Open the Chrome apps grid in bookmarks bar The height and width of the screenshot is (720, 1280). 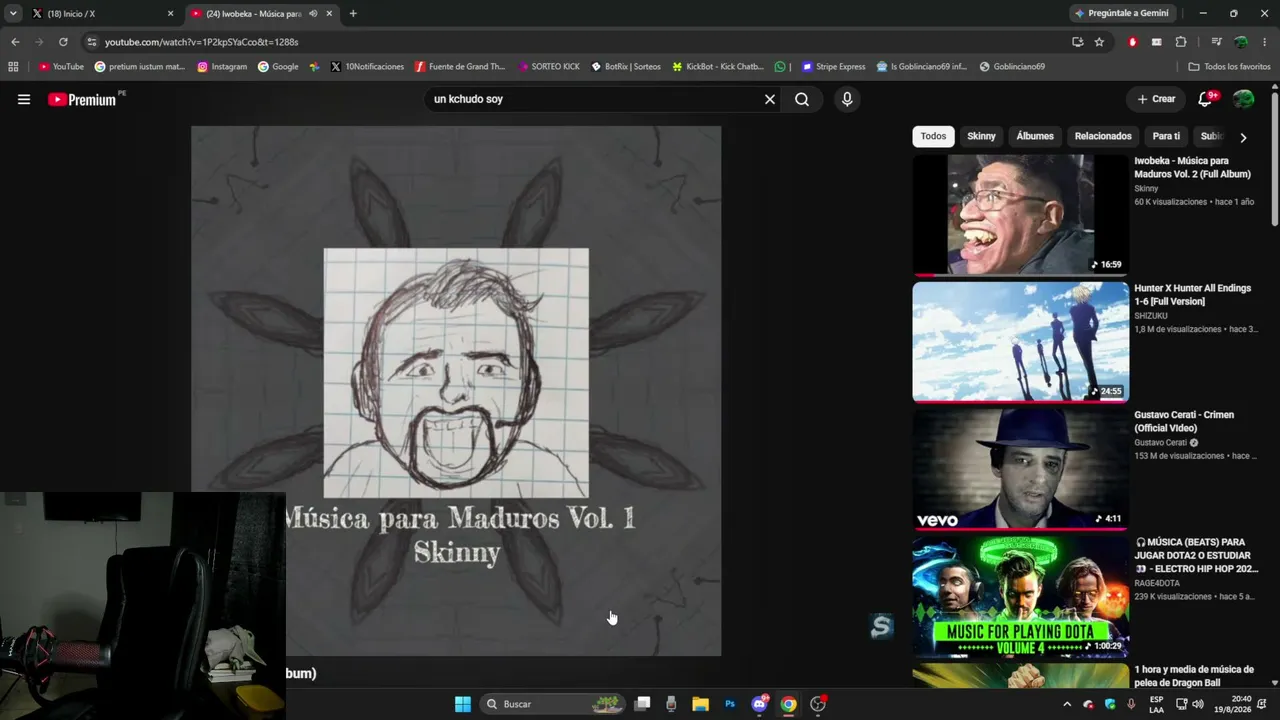click(13, 67)
